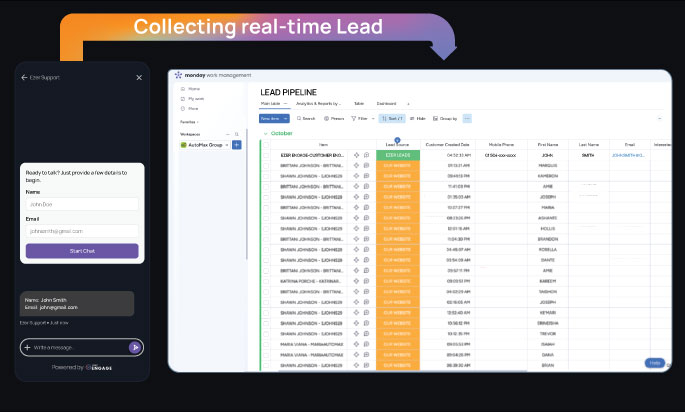
Task: Open the EZER LEADS status cell
Action: [398, 155]
